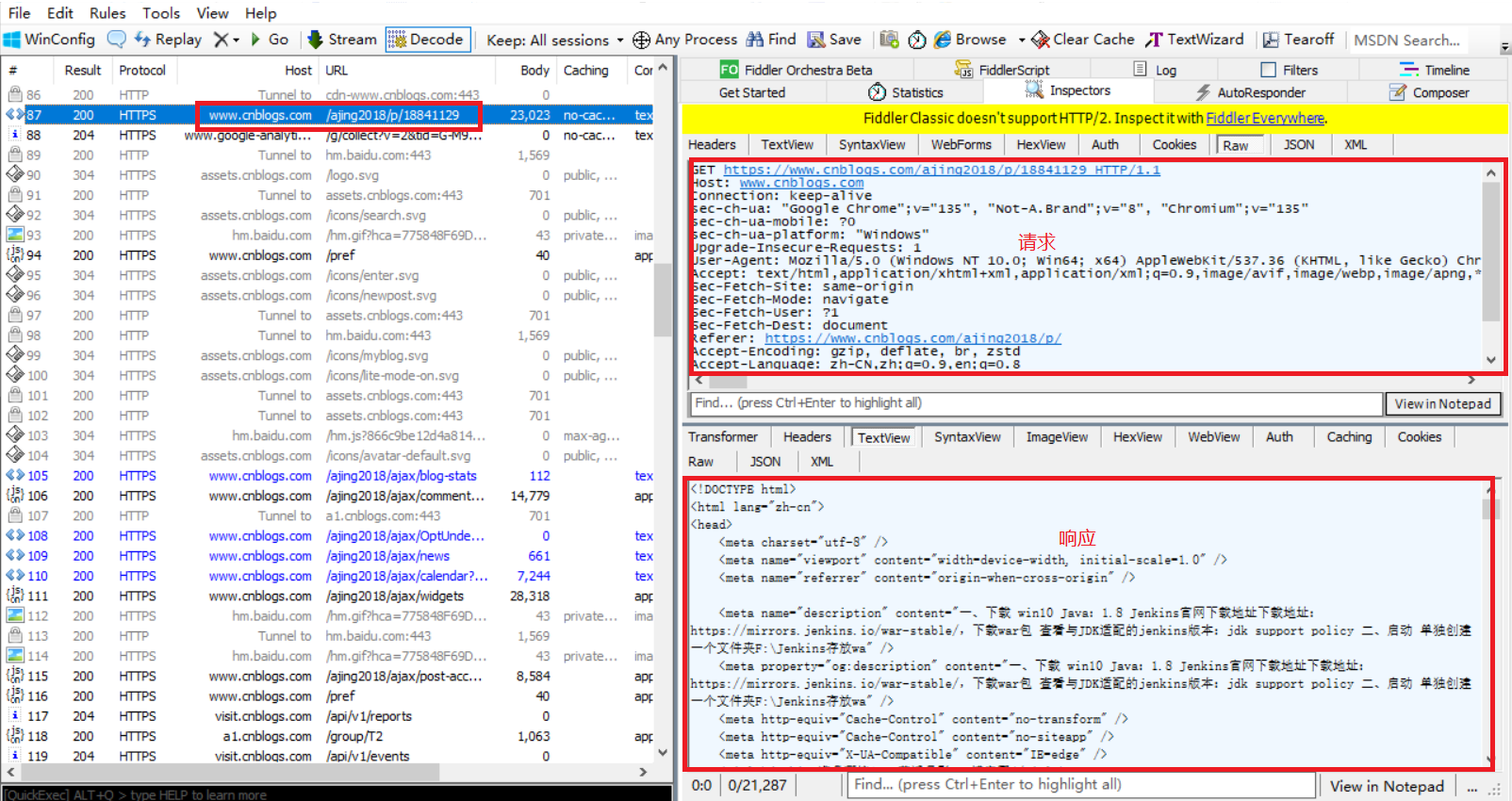Open the View menu
1512x801 pixels.
[212, 13]
